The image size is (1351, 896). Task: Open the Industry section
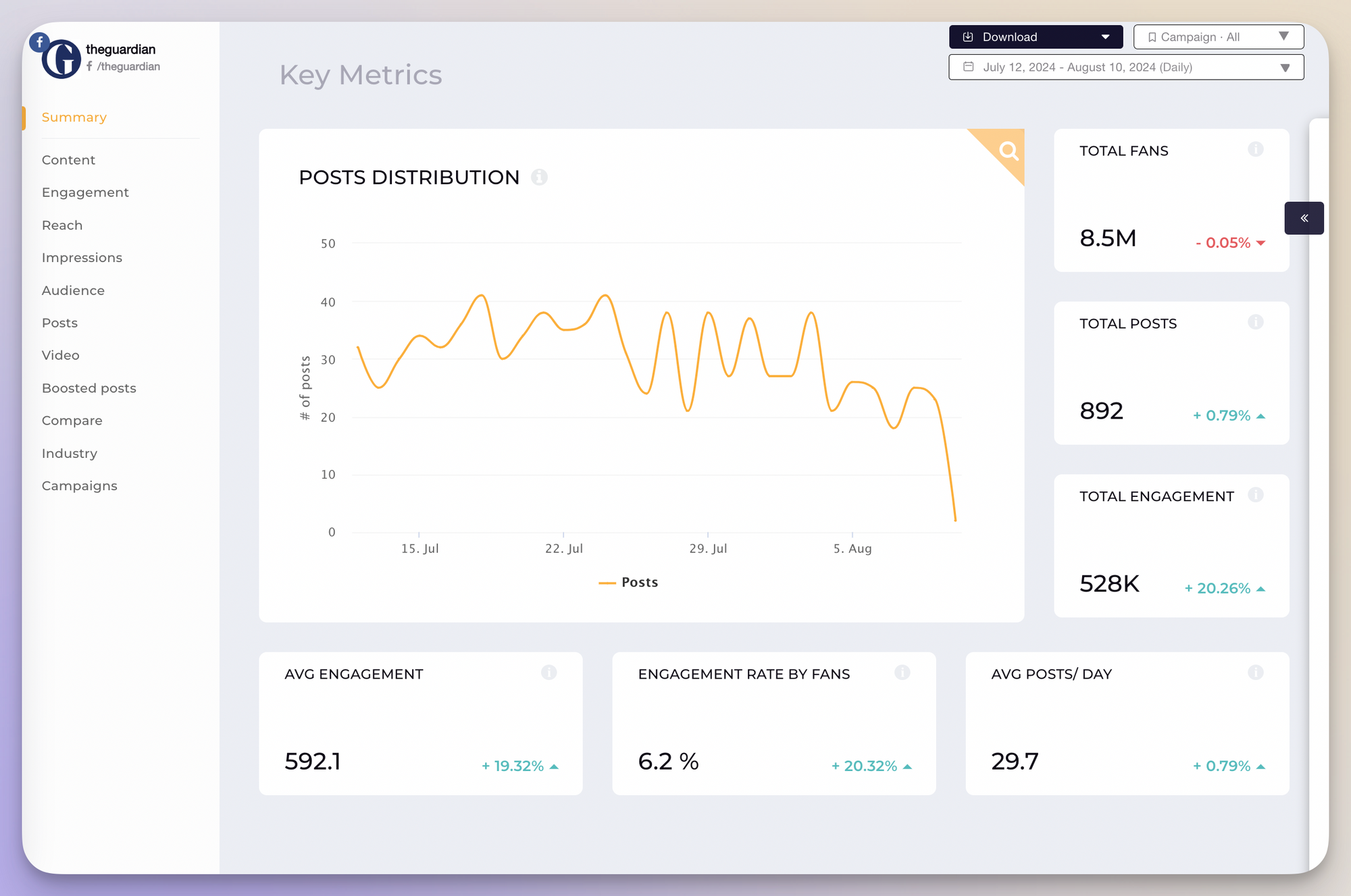tap(70, 453)
